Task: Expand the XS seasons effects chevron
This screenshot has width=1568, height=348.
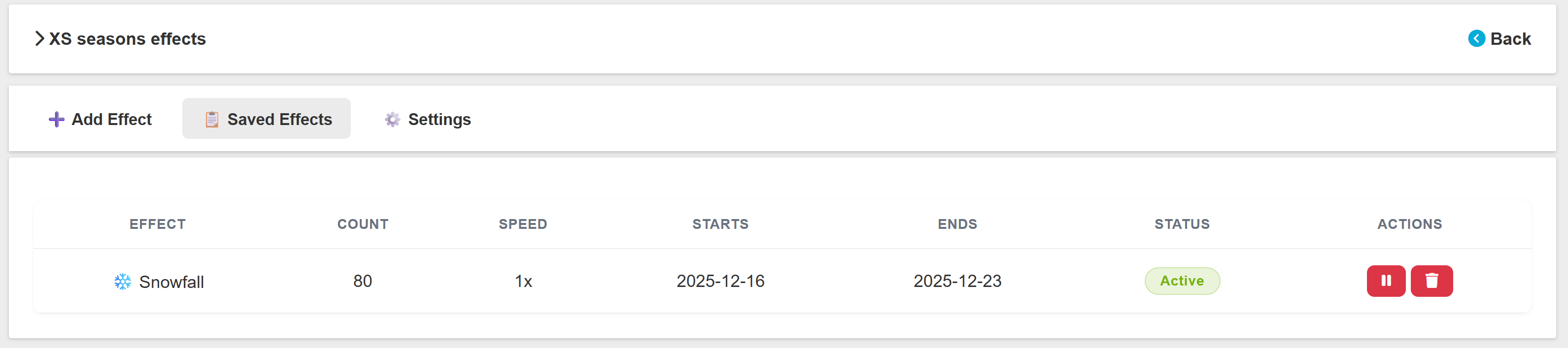Action: tap(39, 39)
